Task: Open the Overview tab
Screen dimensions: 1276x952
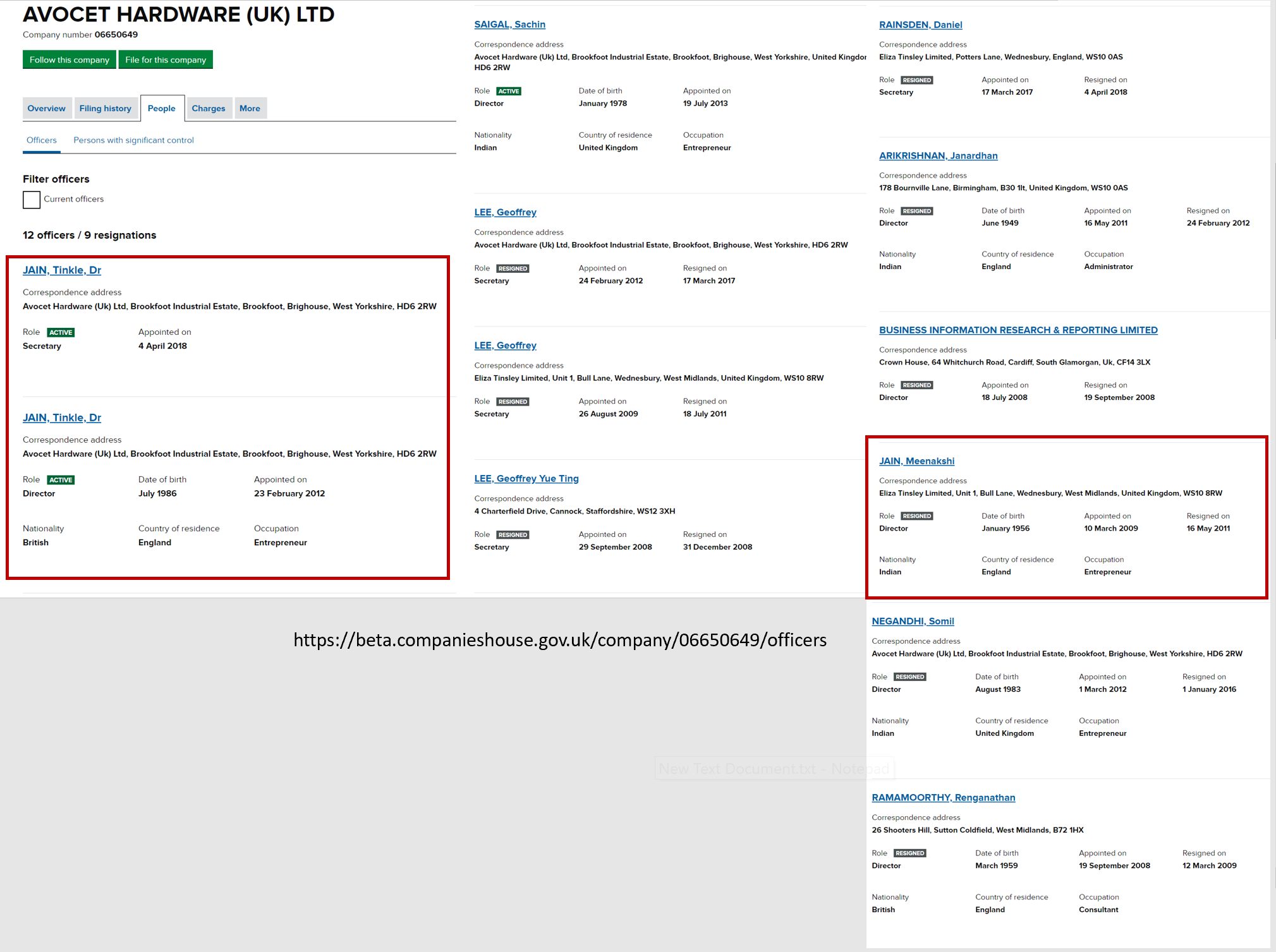Action: click(x=46, y=109)
